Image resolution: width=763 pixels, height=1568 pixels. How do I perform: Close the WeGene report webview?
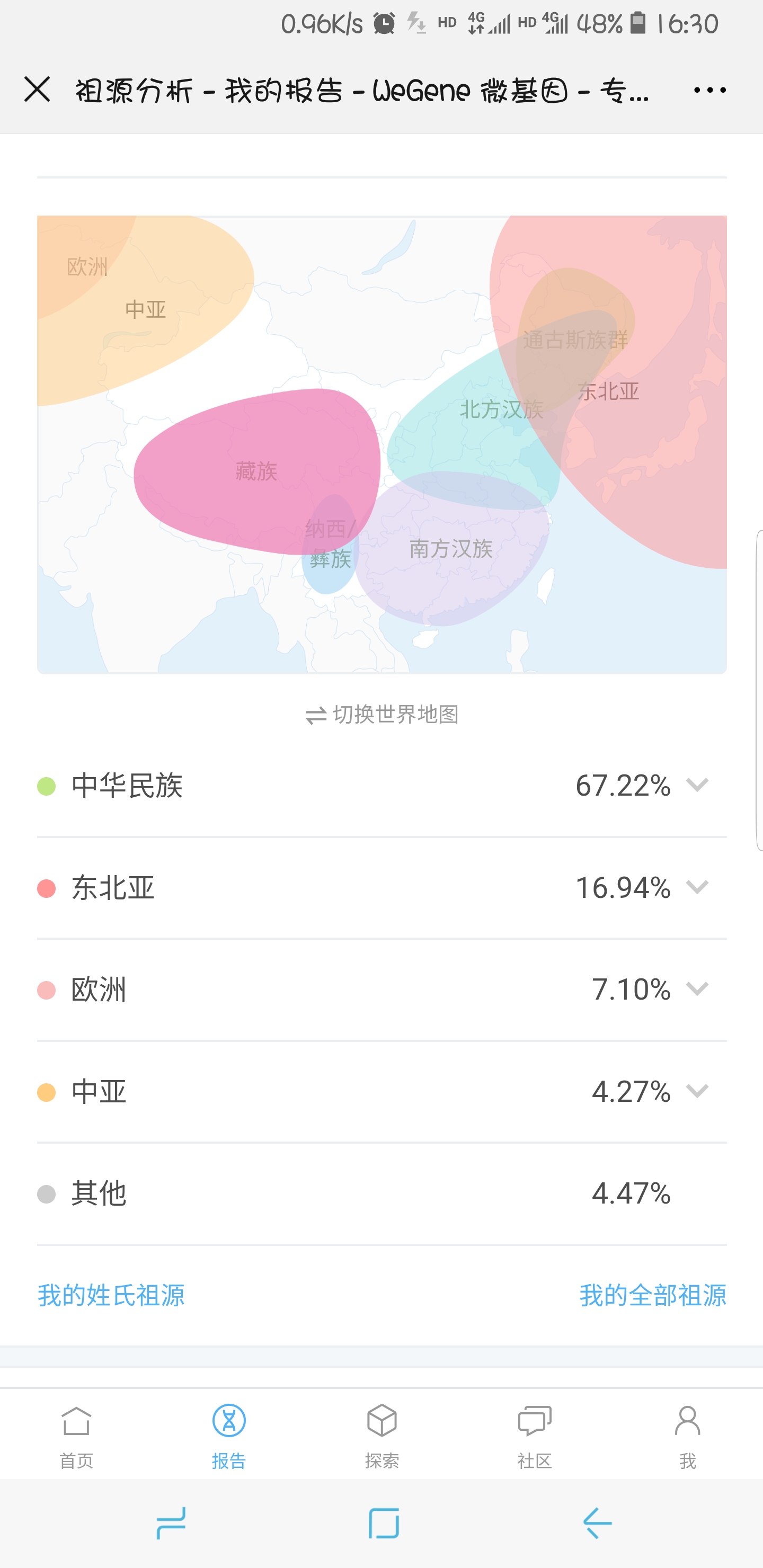(x=37, y=90)
